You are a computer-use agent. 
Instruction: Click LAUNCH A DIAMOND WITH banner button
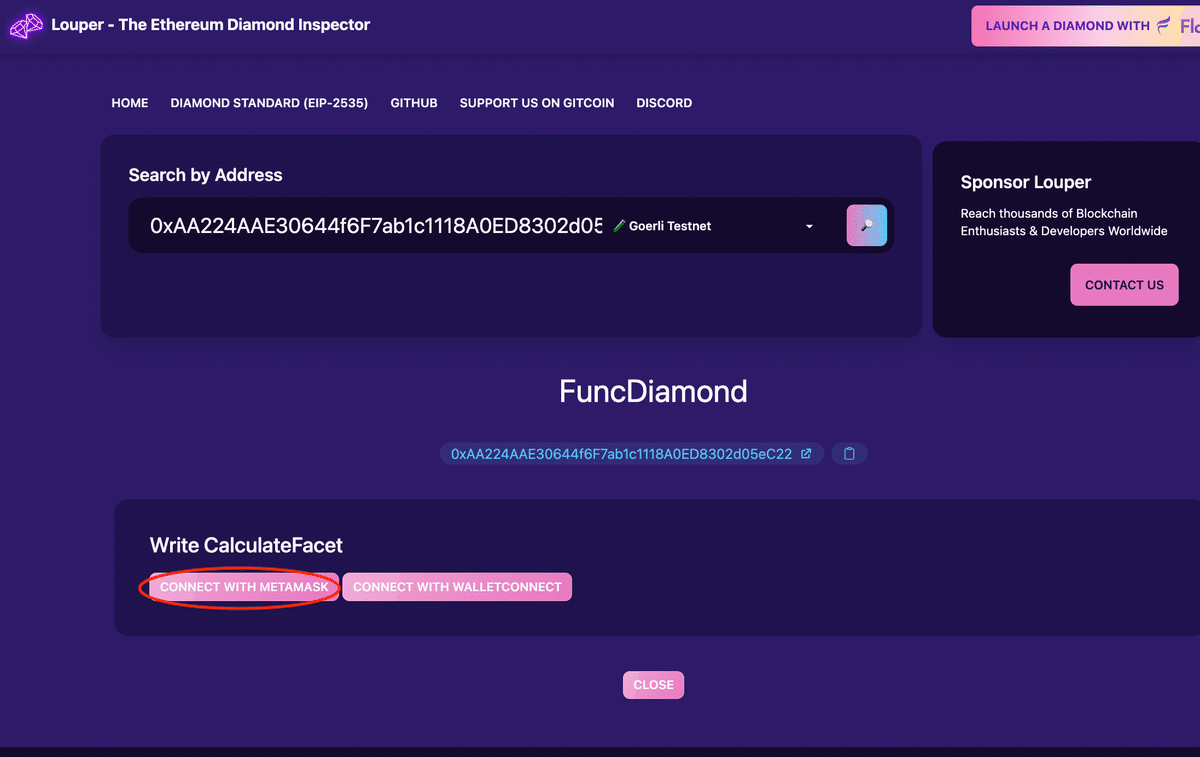(x=1086, y=26)
